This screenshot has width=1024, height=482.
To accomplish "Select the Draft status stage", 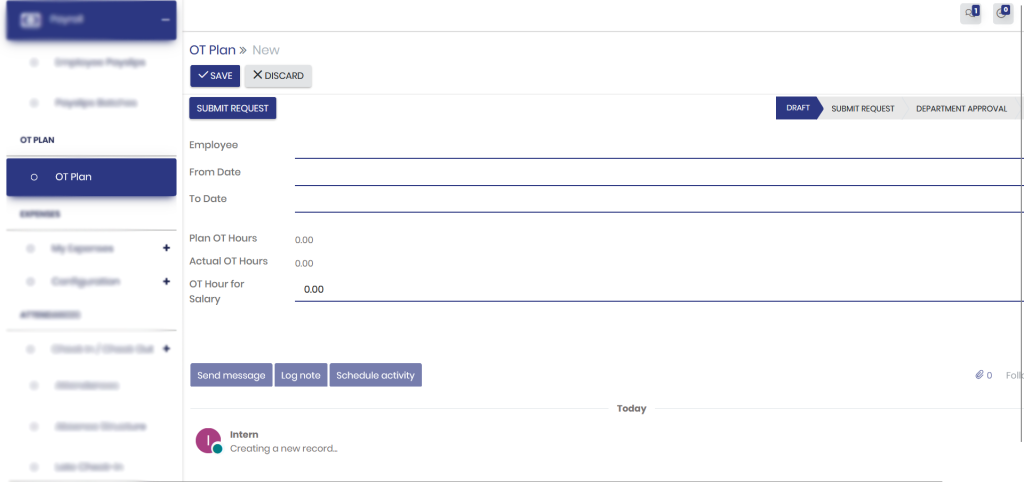I will (x=797, y=108).
